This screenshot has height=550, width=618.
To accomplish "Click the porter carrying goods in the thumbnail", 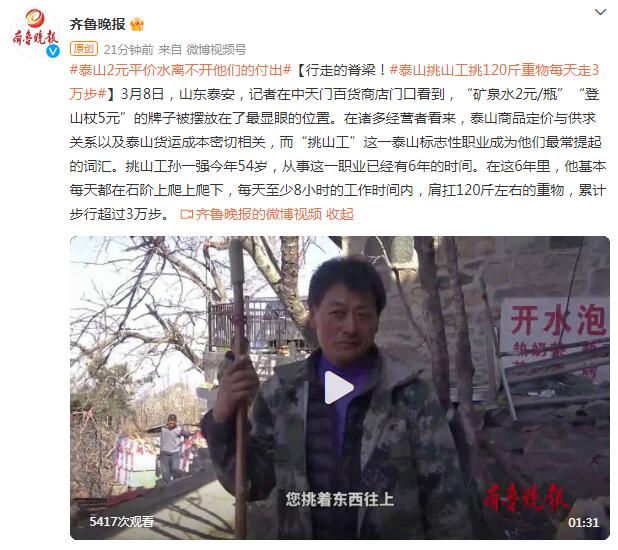I will click(x=171, y=448).
